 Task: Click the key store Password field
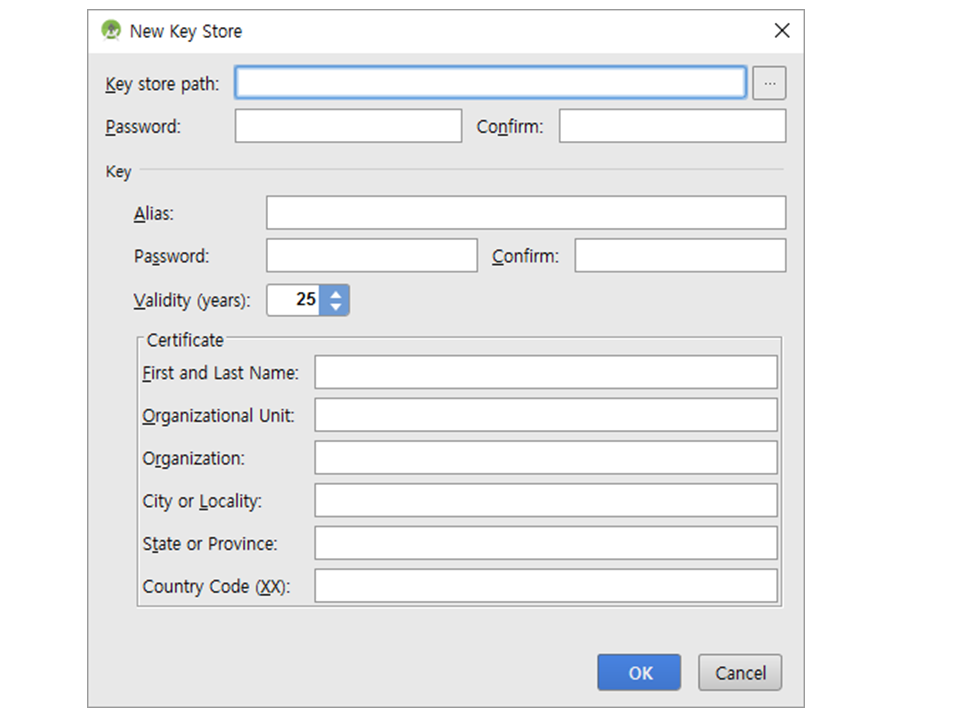348,126
